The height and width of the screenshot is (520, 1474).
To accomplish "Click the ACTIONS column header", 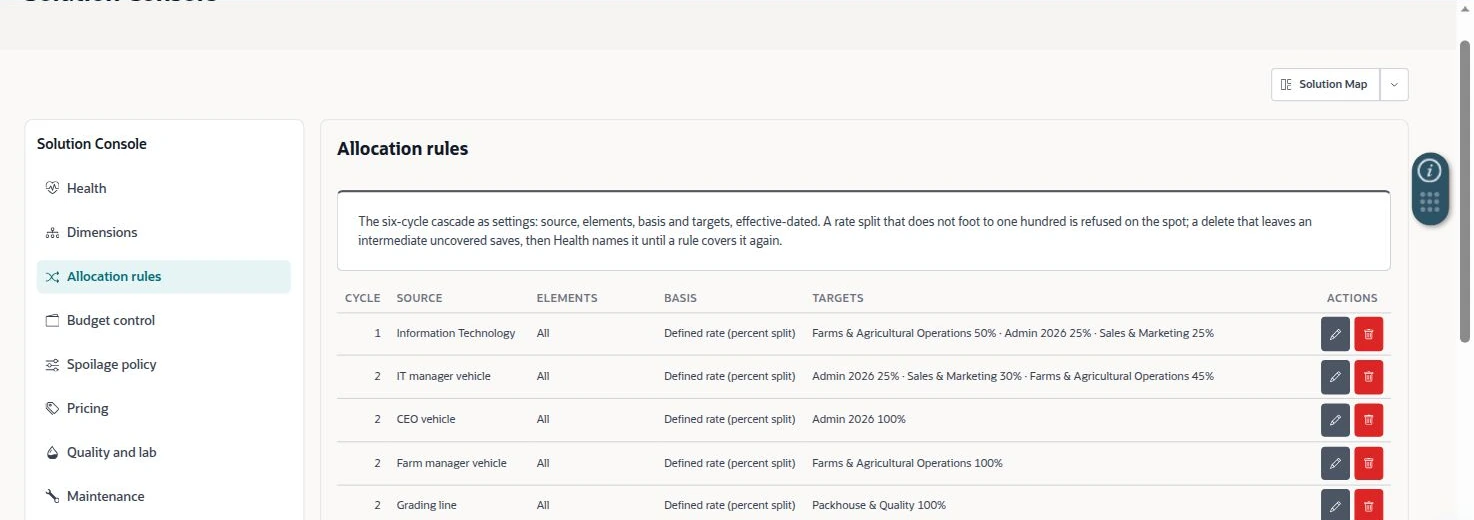I will [x=1352, y=298].
